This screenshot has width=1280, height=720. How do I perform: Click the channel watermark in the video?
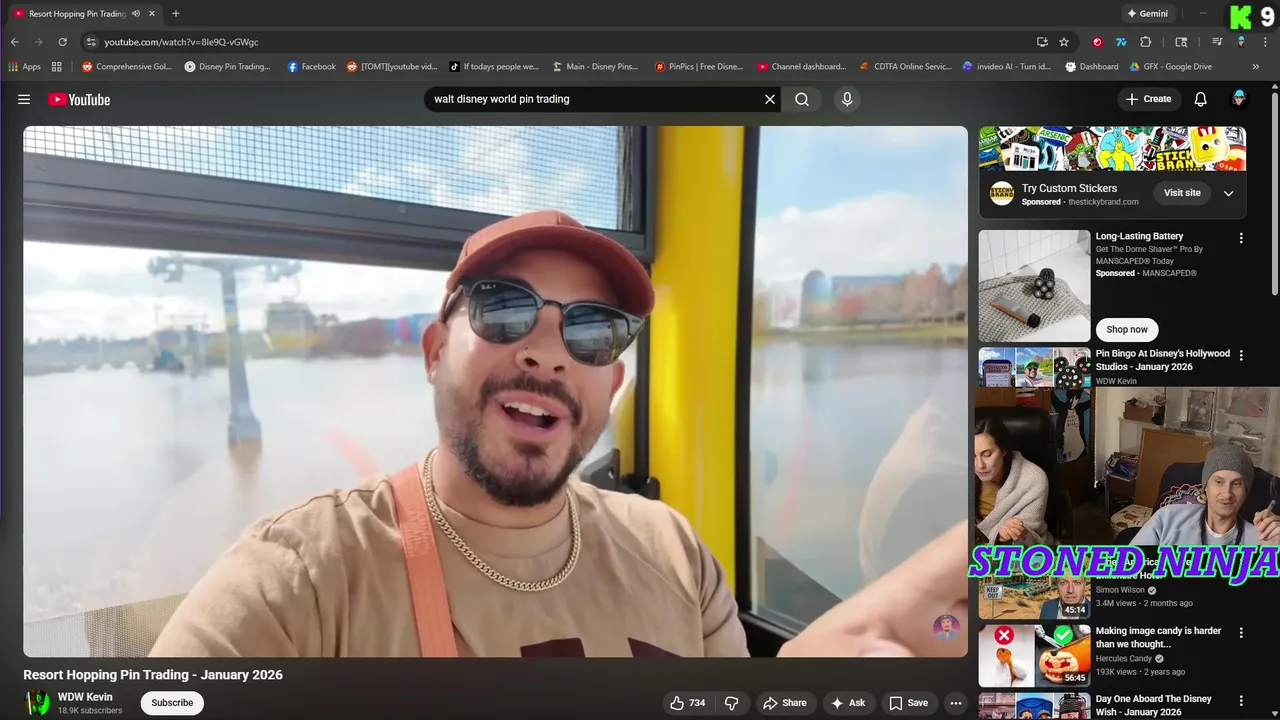946,628
